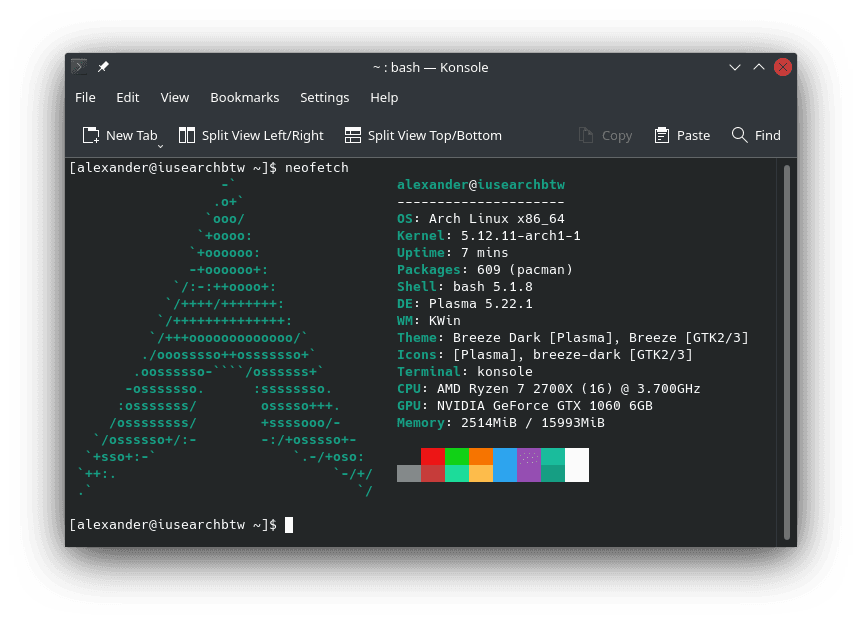The width and height of the screenshot is (862, 624).
Task: Click the light blue color block
Action: 505,465
